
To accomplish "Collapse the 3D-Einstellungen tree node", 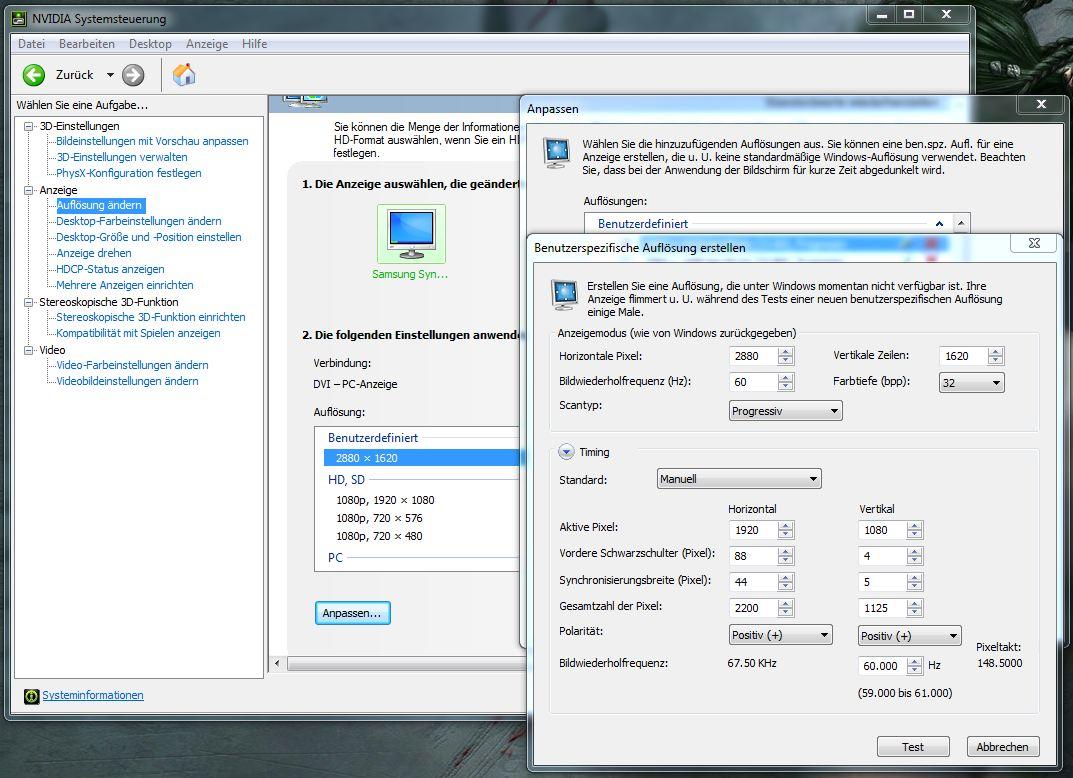I will coord(31,126).
